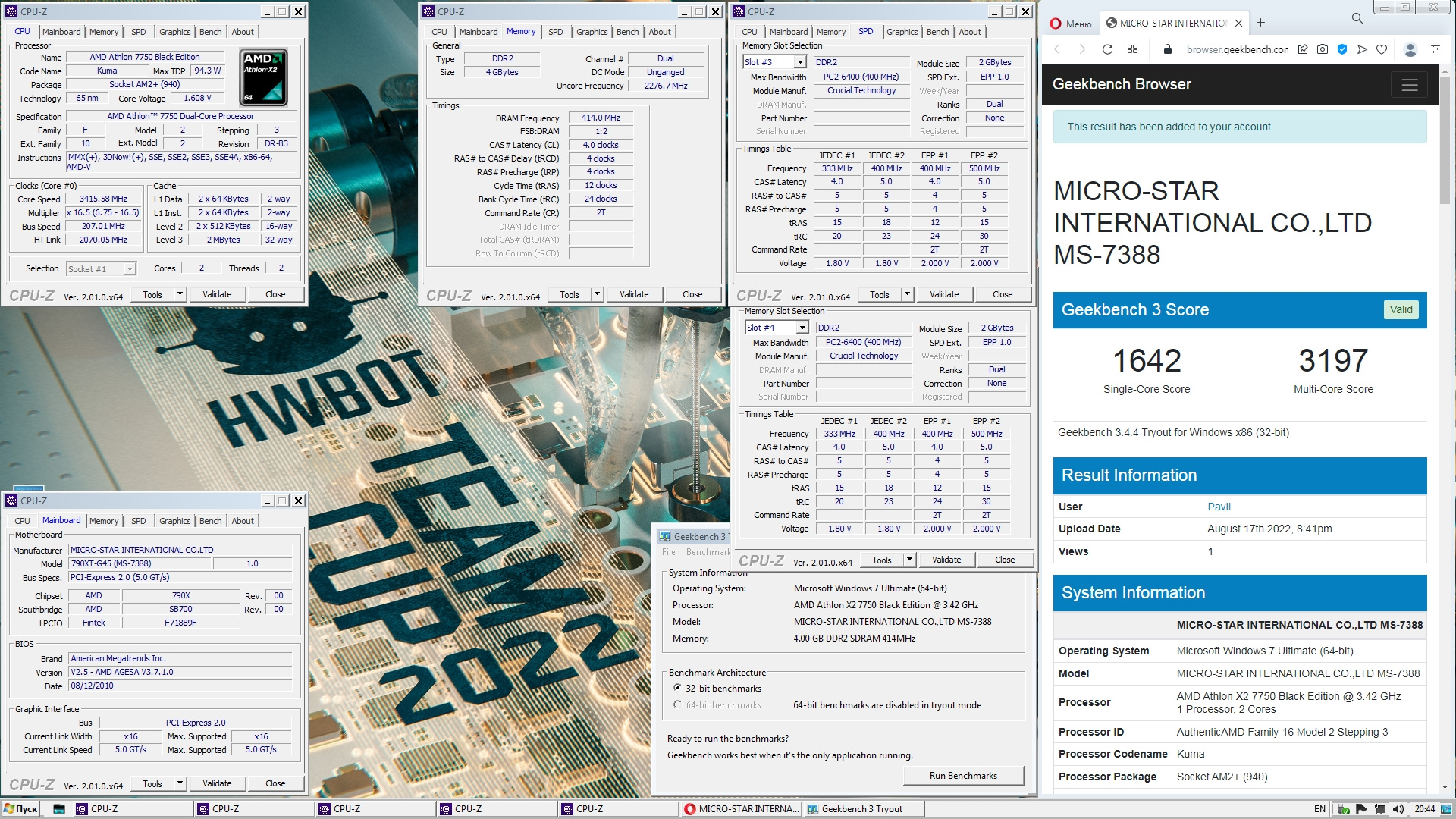Open the Slot #4 memory slot dropdown
The image size is (1456, 819).
[x=802, y=328]
